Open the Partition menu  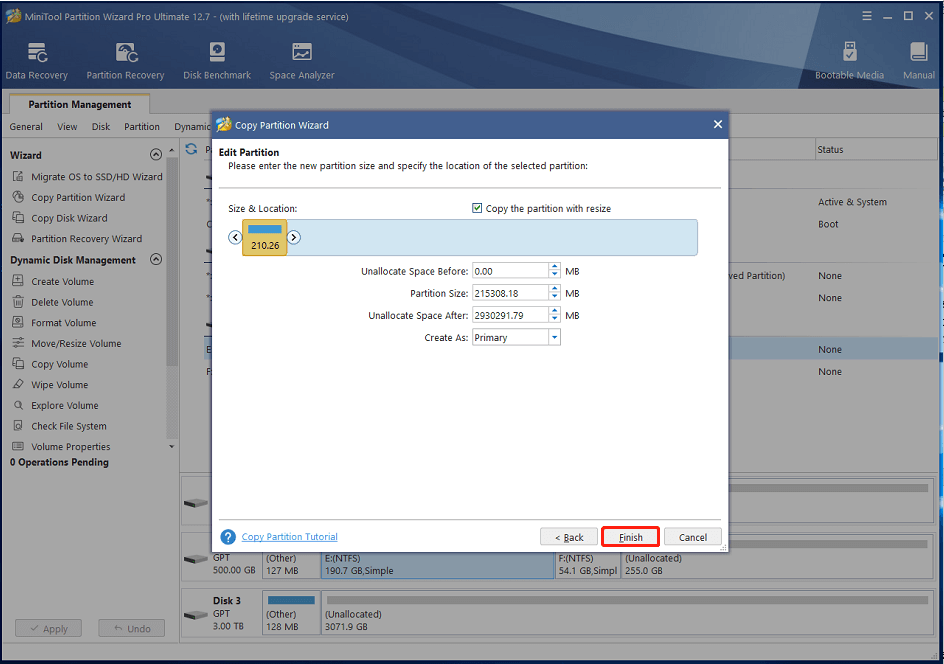[x=141, y=126]
